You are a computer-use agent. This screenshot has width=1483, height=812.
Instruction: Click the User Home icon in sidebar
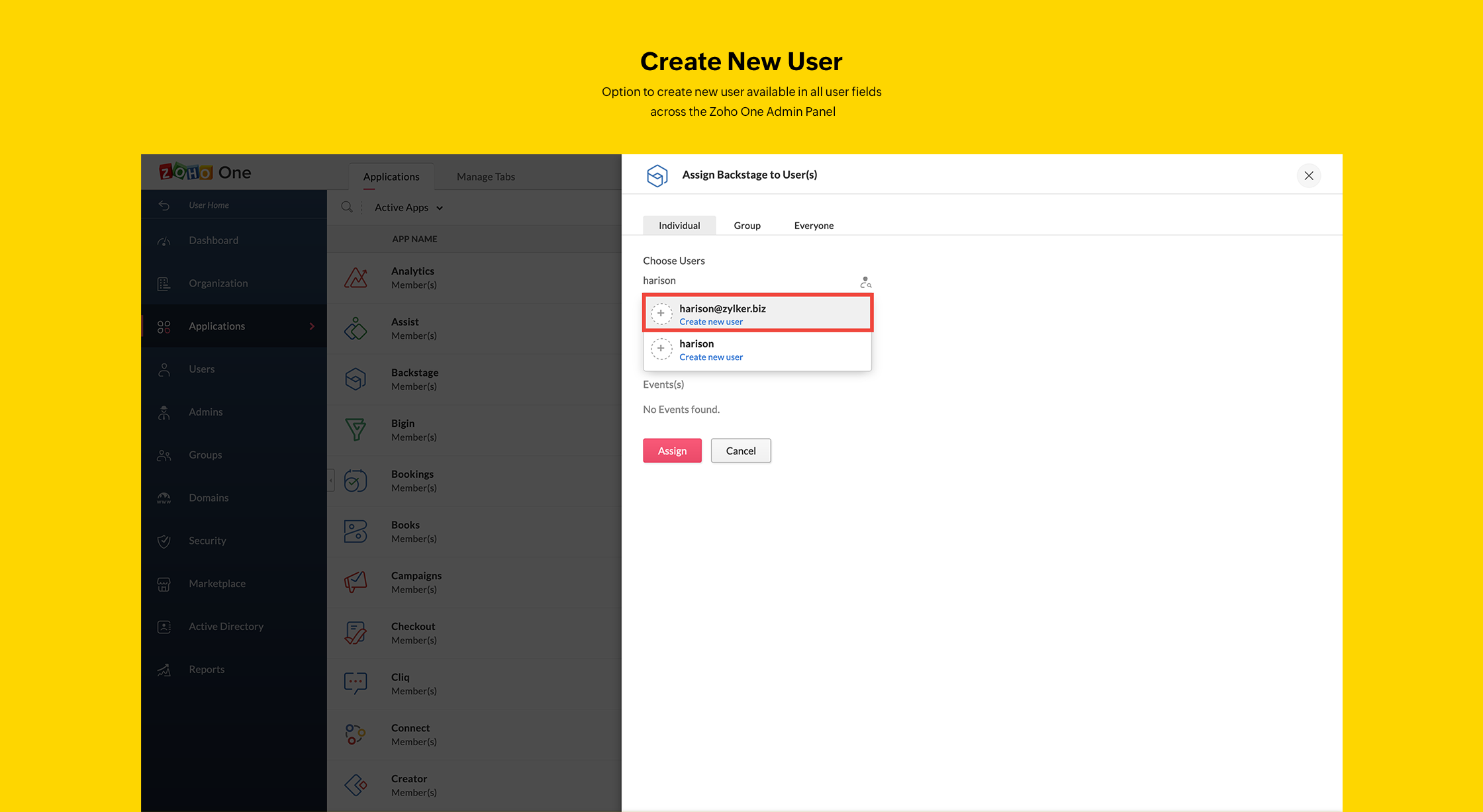pyautogui.click(x=164, y=204)
